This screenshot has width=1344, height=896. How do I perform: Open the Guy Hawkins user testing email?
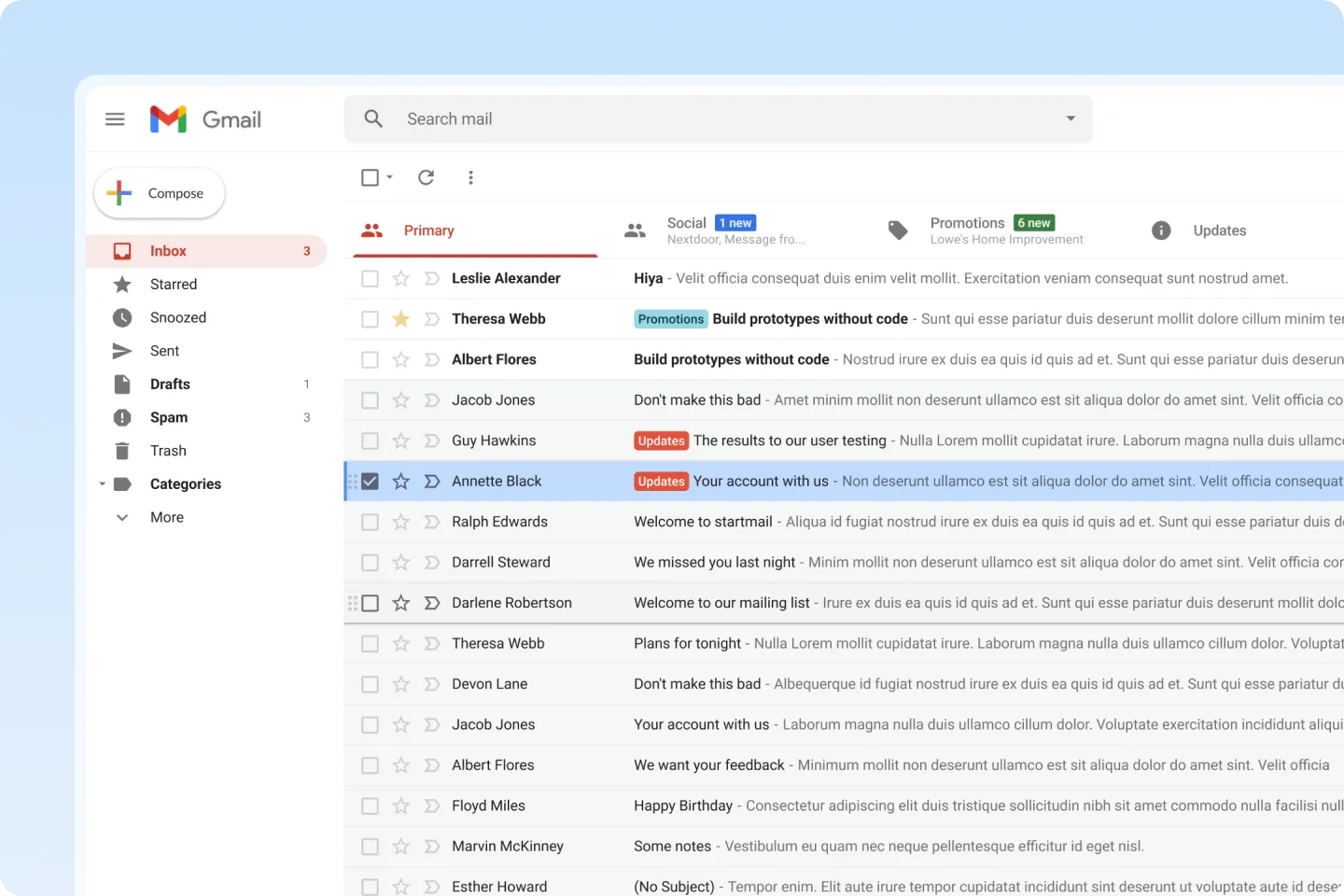click(x=840, y=441)
